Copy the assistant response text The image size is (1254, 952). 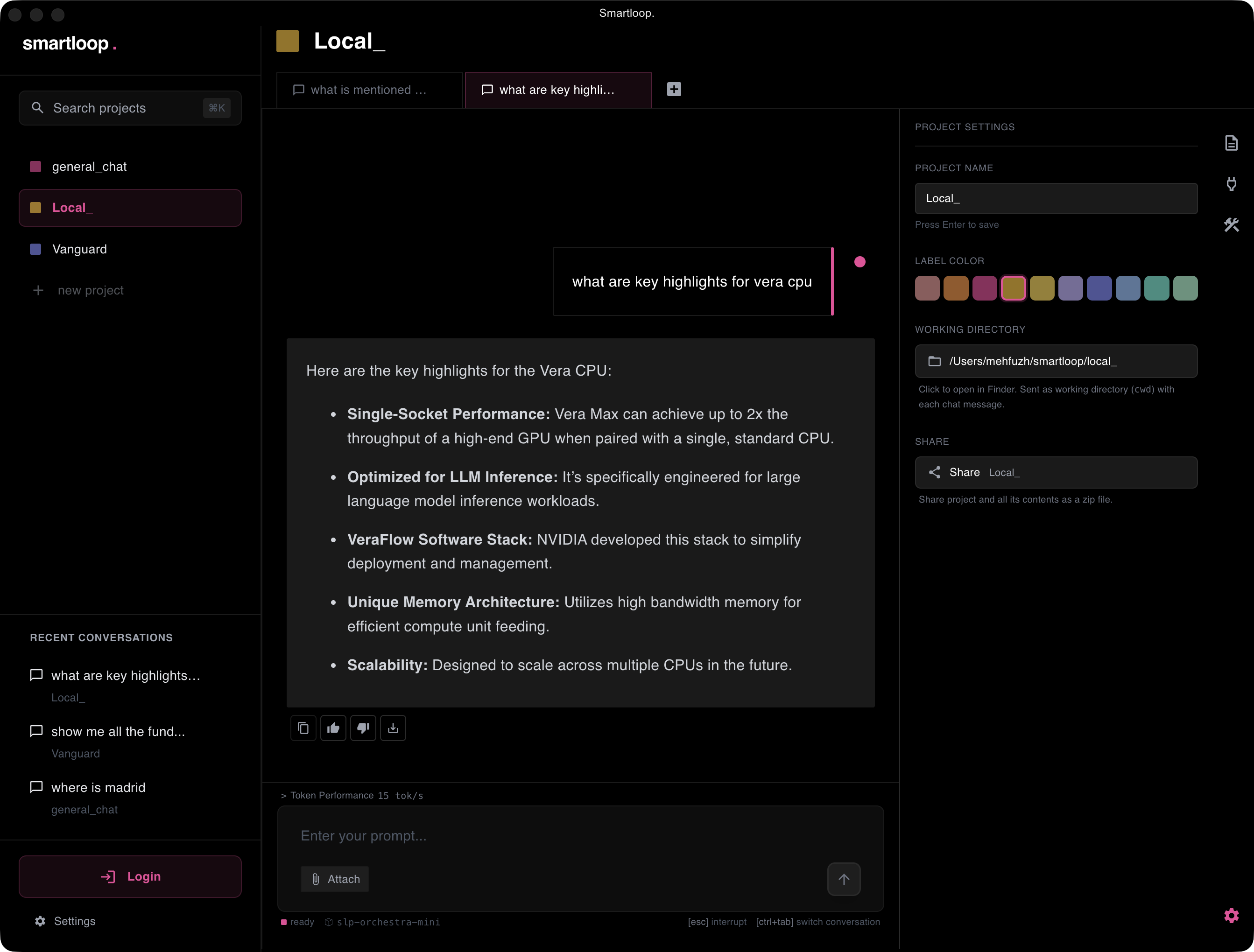click(303, 728)
